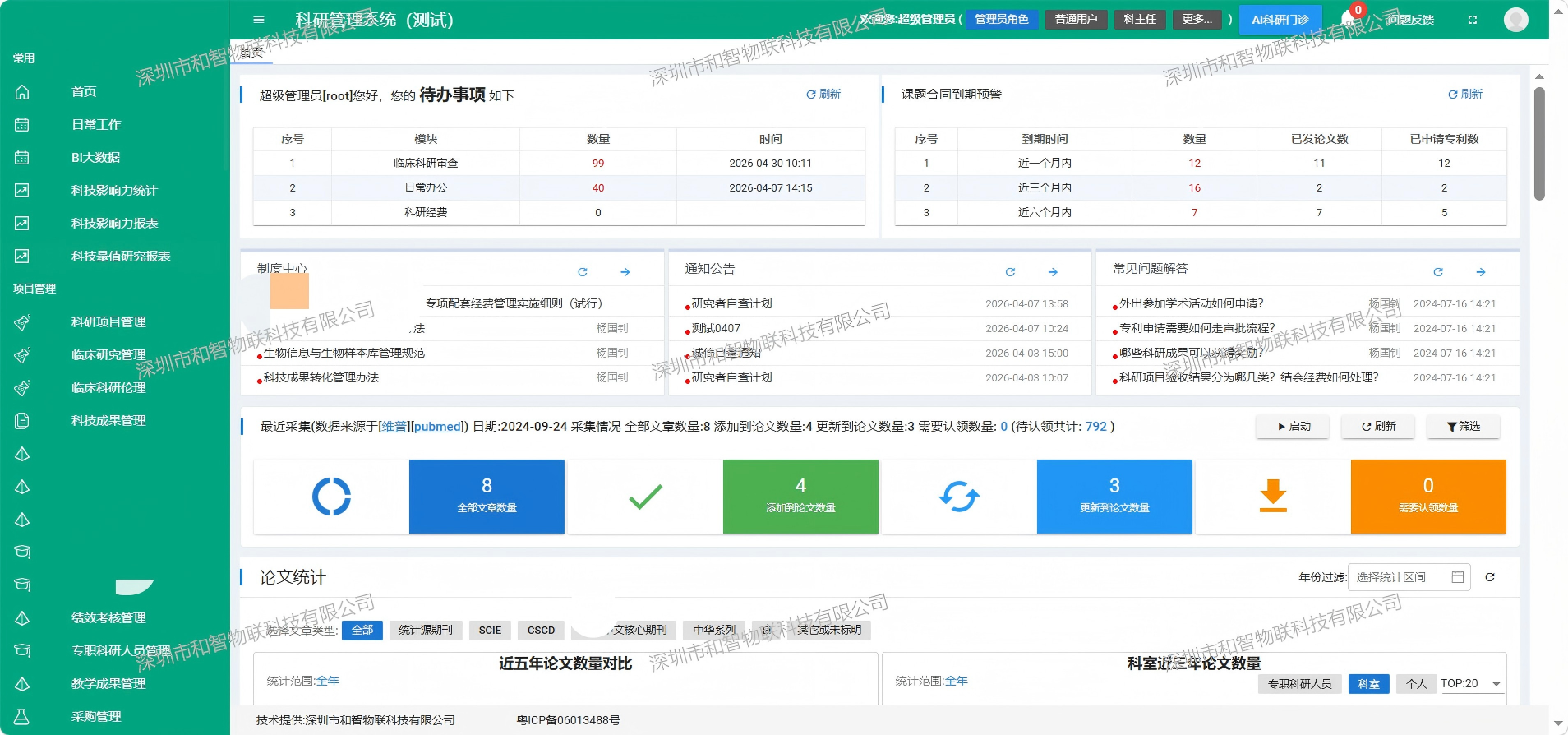This screenshot has height=735, width=1568.
Task: Open the TOP:20 dropdown
Action: [1471, 684]
